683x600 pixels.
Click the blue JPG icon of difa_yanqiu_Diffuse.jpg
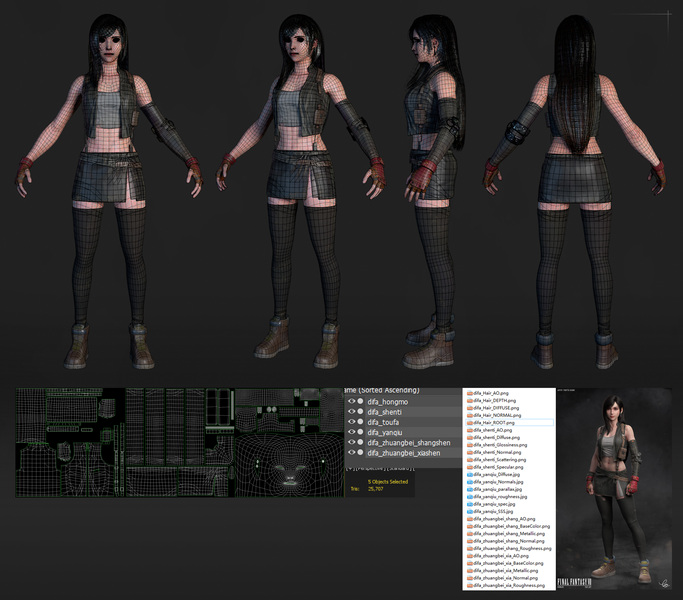click(470, 475)
